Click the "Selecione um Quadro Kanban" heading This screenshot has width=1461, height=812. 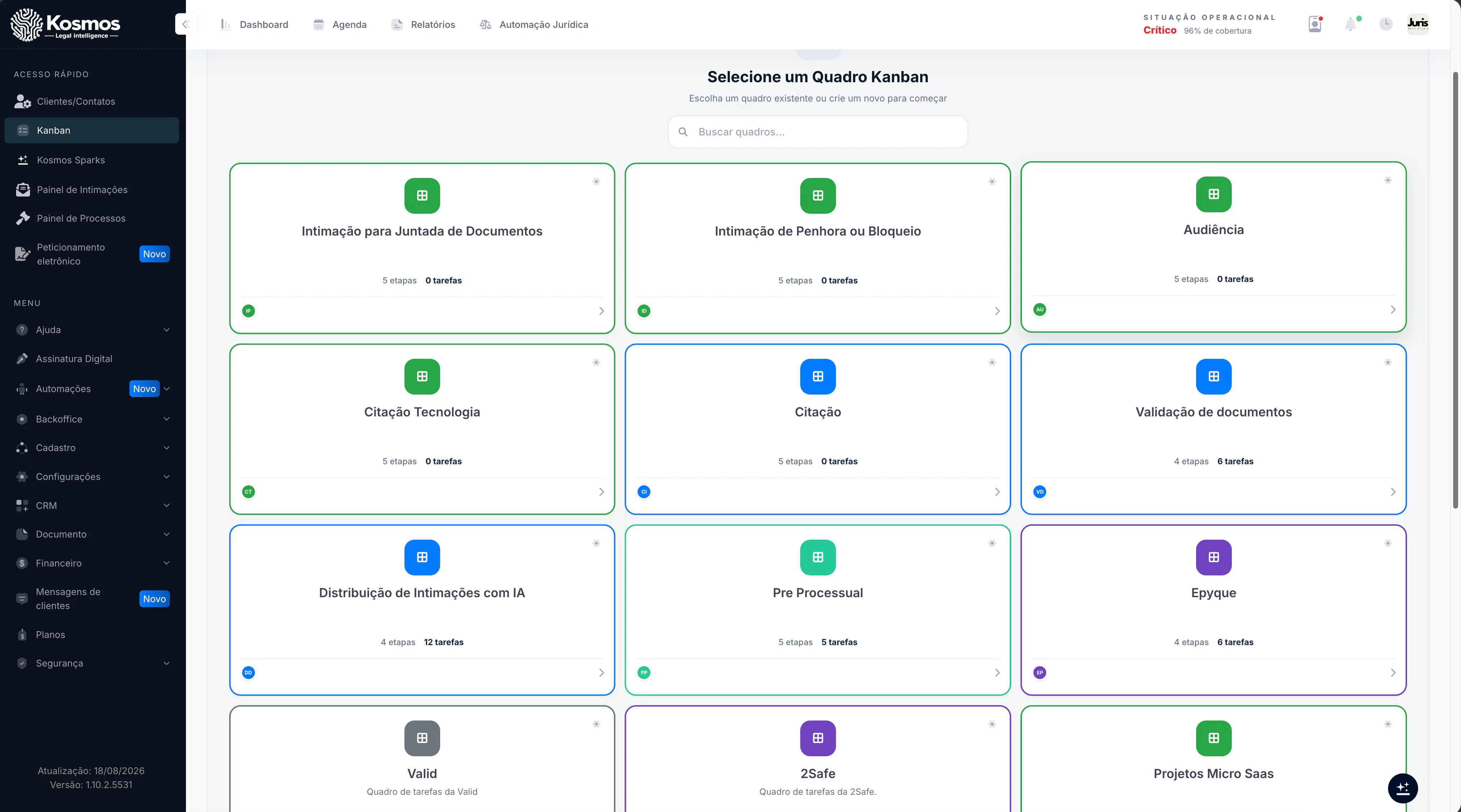click(x=818, y=76)
